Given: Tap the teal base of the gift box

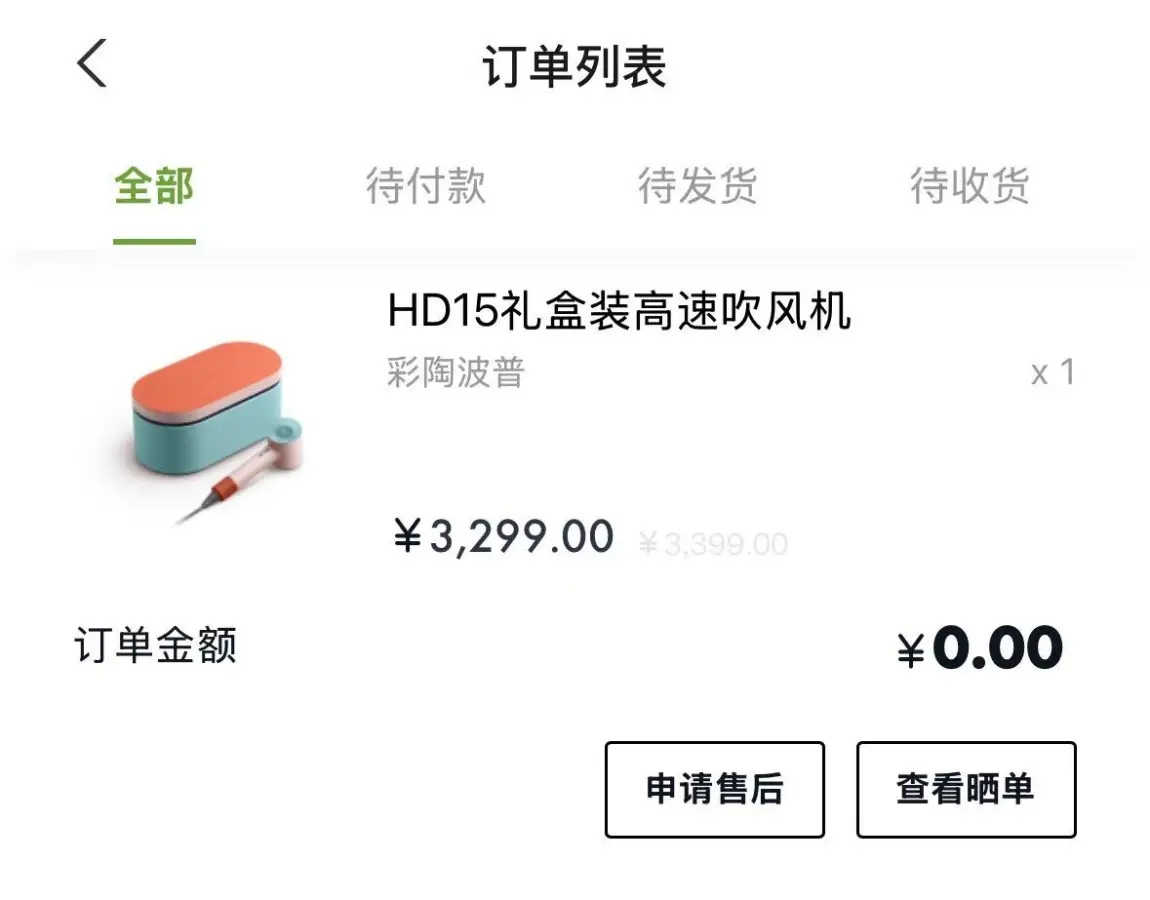Looking at the screenshot, I should [198, 440].
